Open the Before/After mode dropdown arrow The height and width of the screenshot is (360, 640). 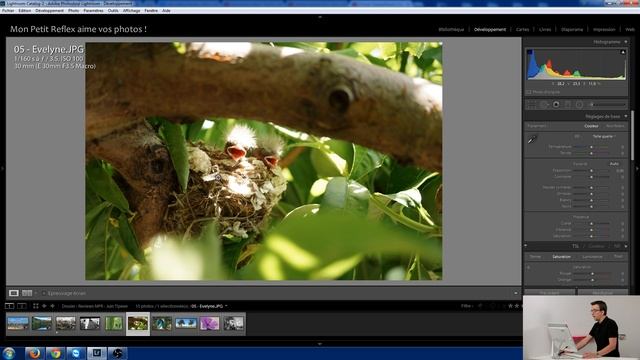[x=36, y=293]
